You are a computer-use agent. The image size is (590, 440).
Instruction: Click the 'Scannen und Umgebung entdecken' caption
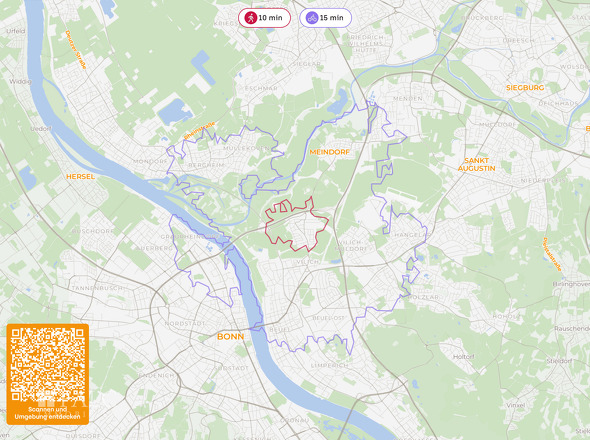click(47, 413)
